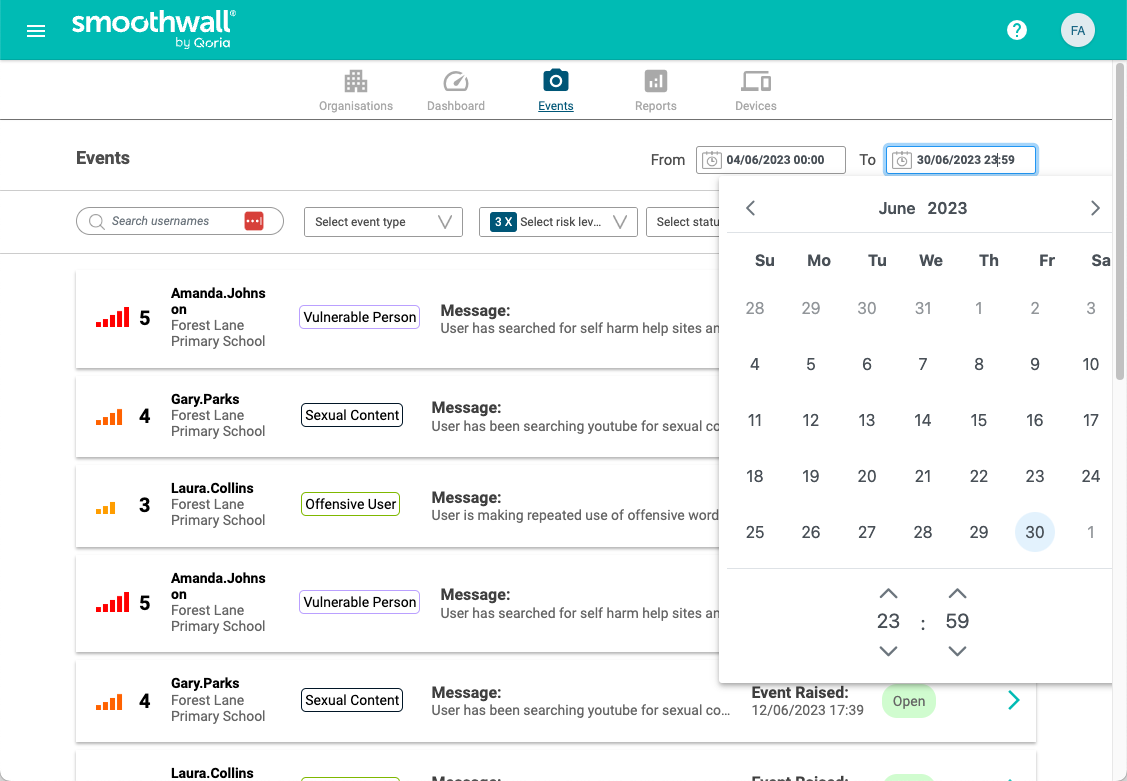This screenshot has height=781, width=1127.
Task: Switch to the Dashboard tab
Action: [456, 91]
